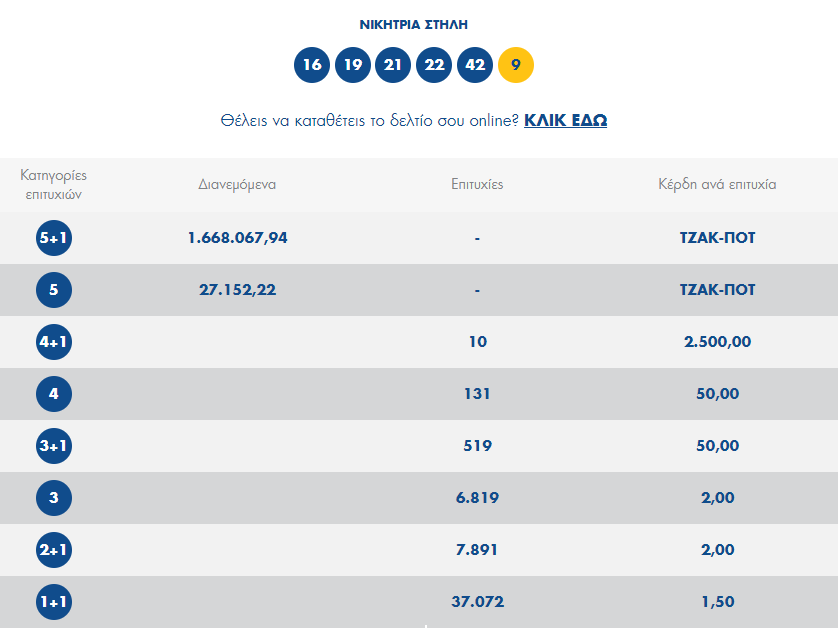
Task: Click the 5+1 category badge
Action: pyautogui.click(x=53, y=238)
